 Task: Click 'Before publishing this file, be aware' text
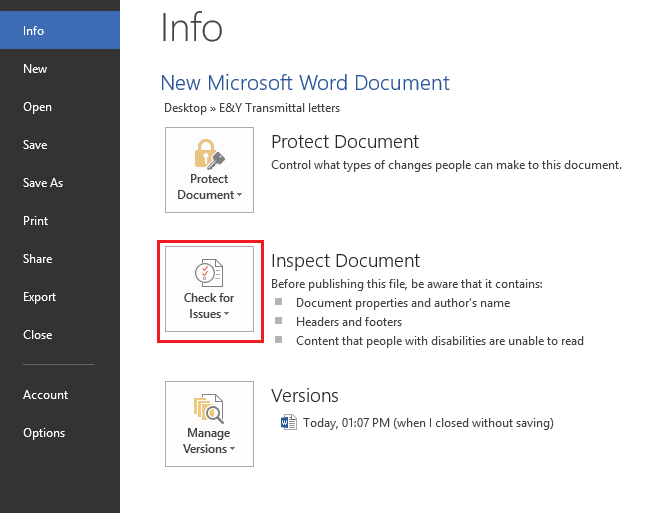pyautogui.click(x=407, y=284)
